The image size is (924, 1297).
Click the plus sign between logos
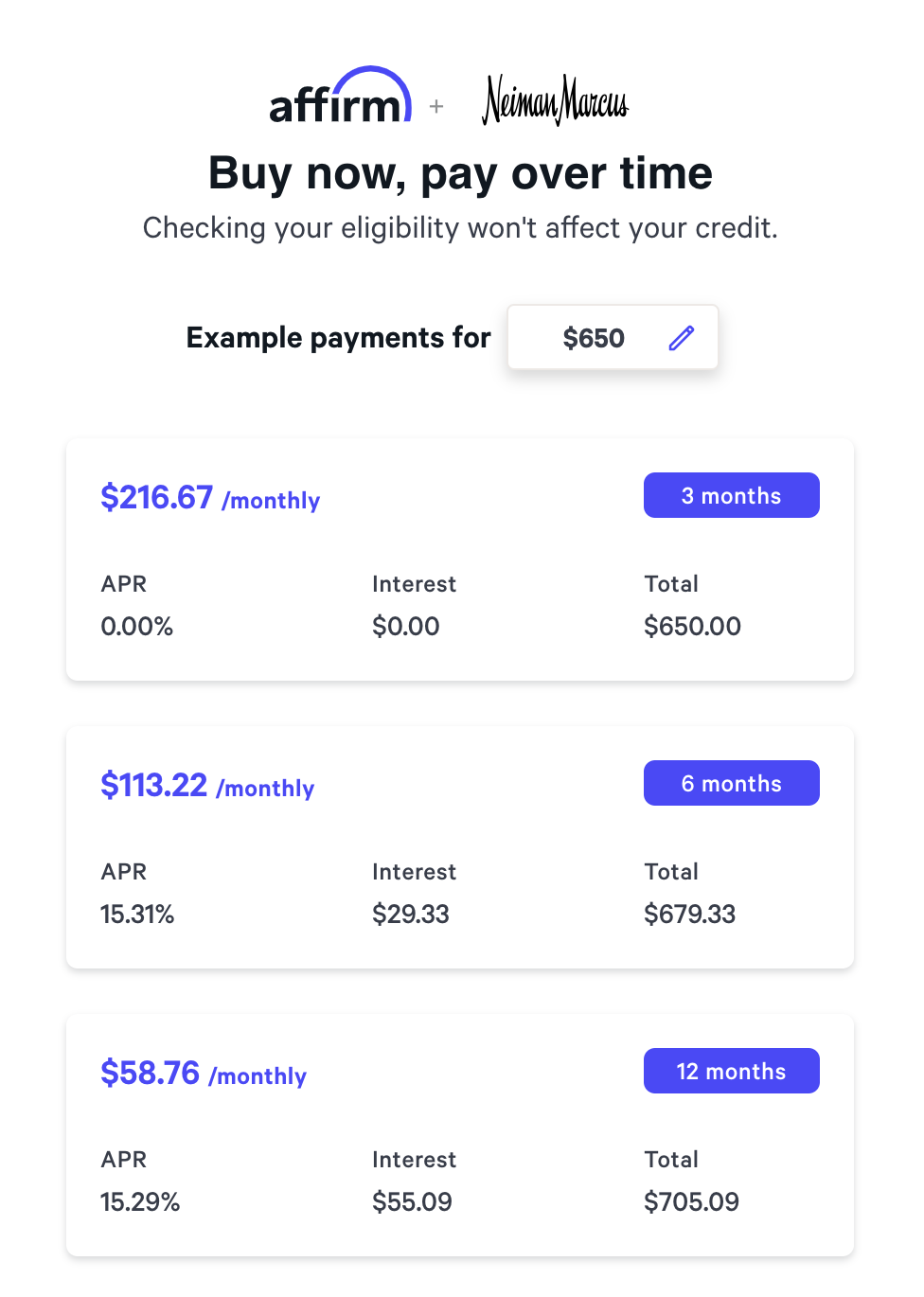436,107
